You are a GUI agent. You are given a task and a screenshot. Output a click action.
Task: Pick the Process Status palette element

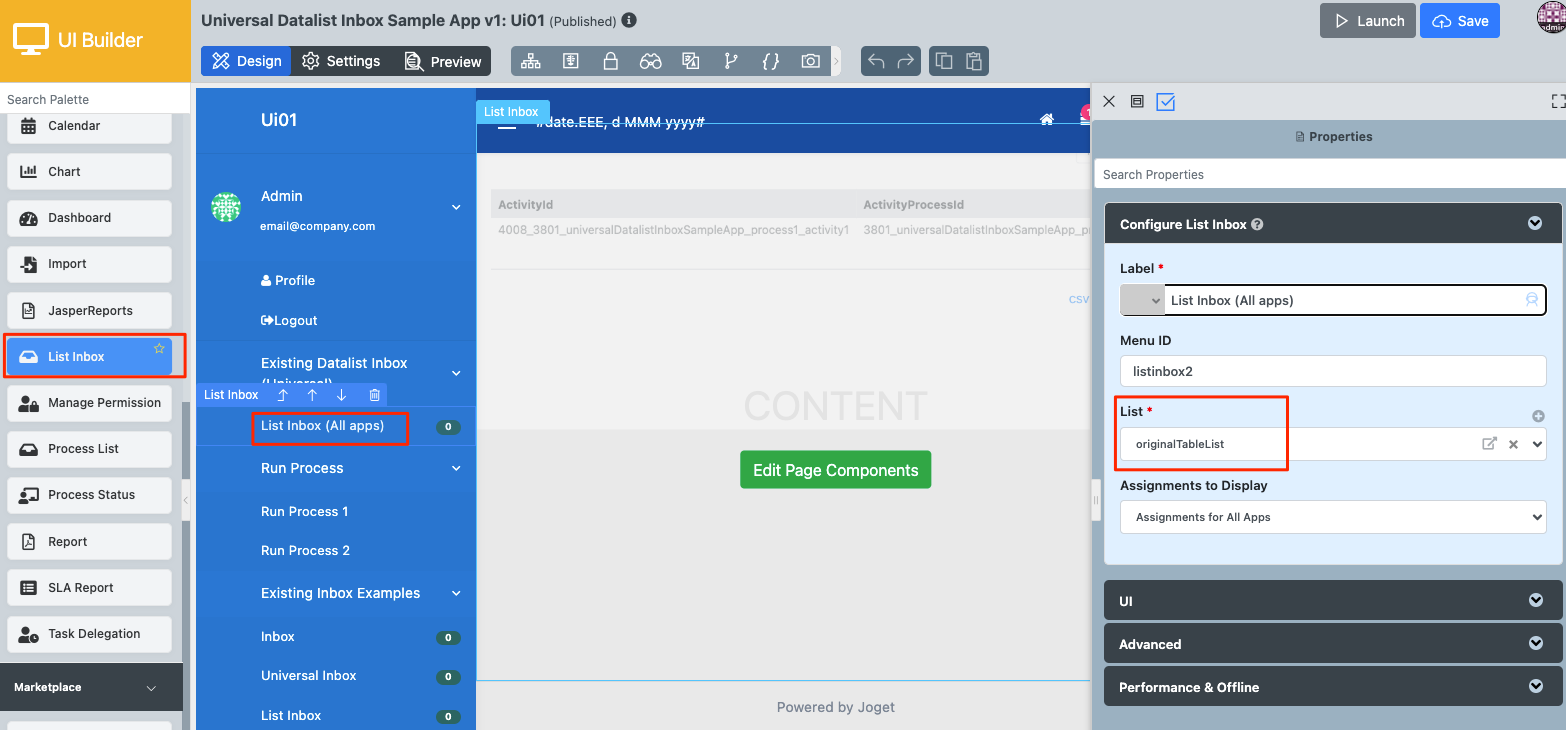89,495
